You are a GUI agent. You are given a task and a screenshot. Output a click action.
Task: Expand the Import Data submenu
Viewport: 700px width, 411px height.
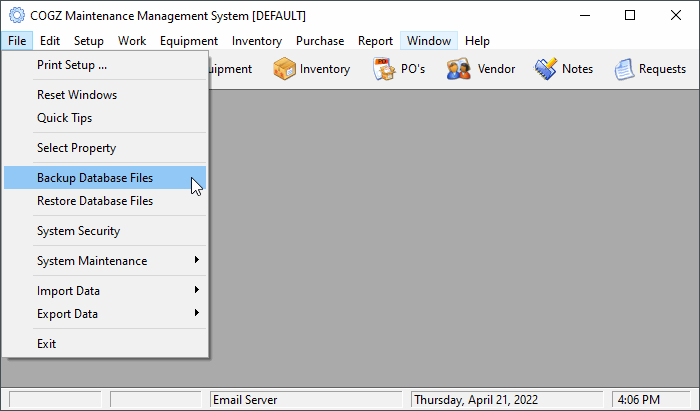click(x=105, y=291)
